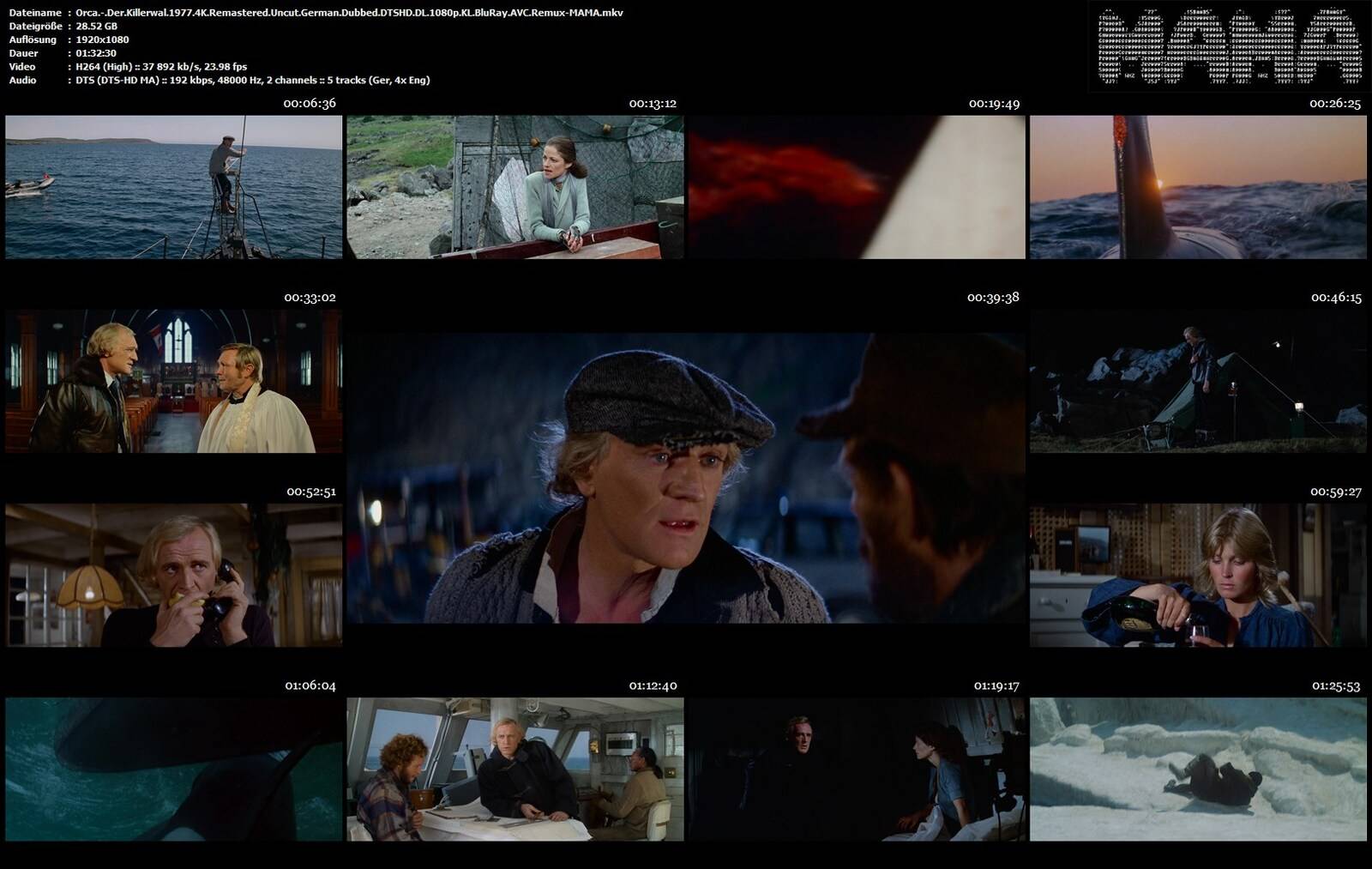Open the thumbnail at 00:26:25

(x=1198, y=187)
